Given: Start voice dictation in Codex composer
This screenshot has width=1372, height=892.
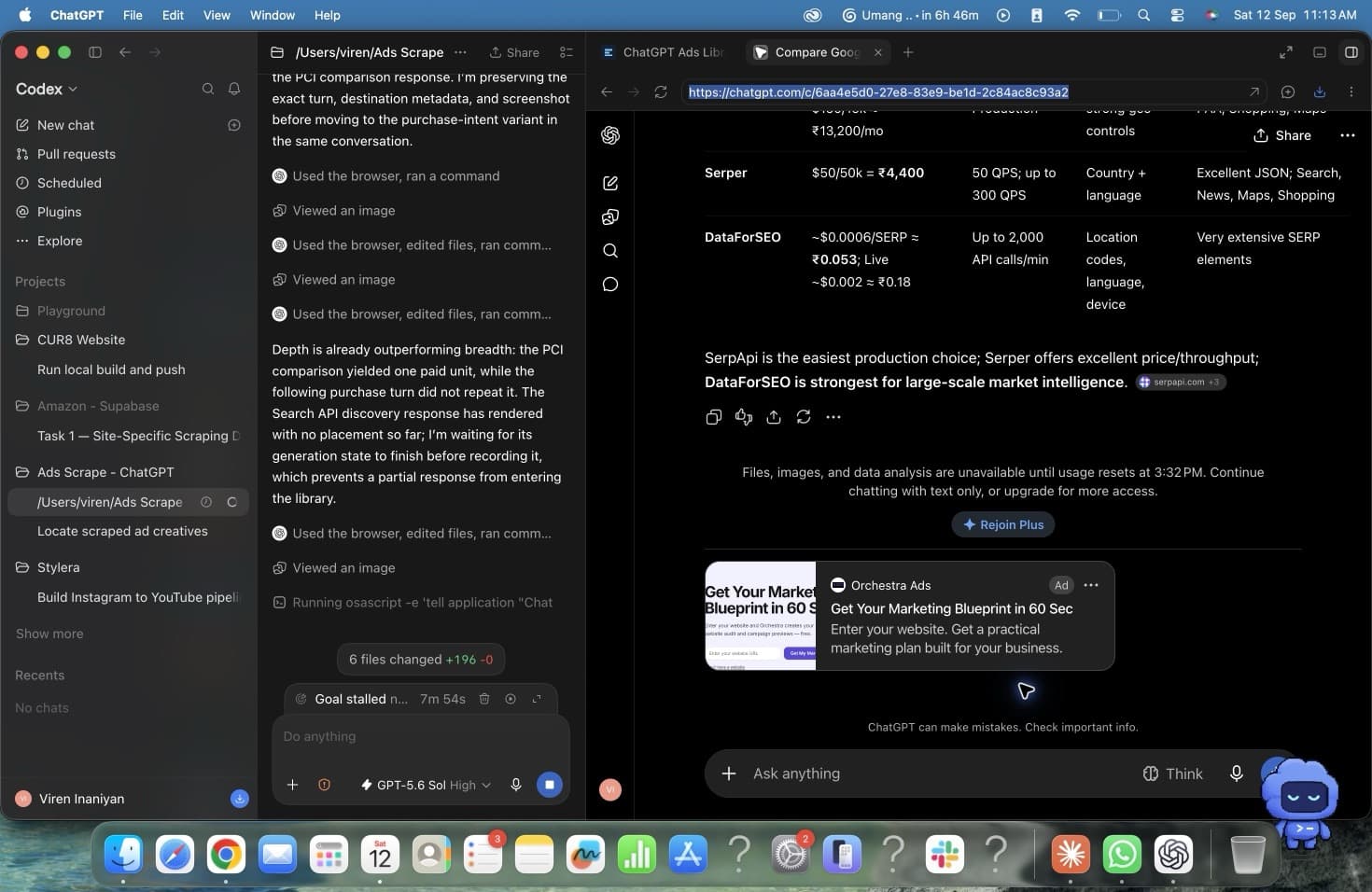Looking at the screenshot, I should pyautogui.click(x=515, y=785).
